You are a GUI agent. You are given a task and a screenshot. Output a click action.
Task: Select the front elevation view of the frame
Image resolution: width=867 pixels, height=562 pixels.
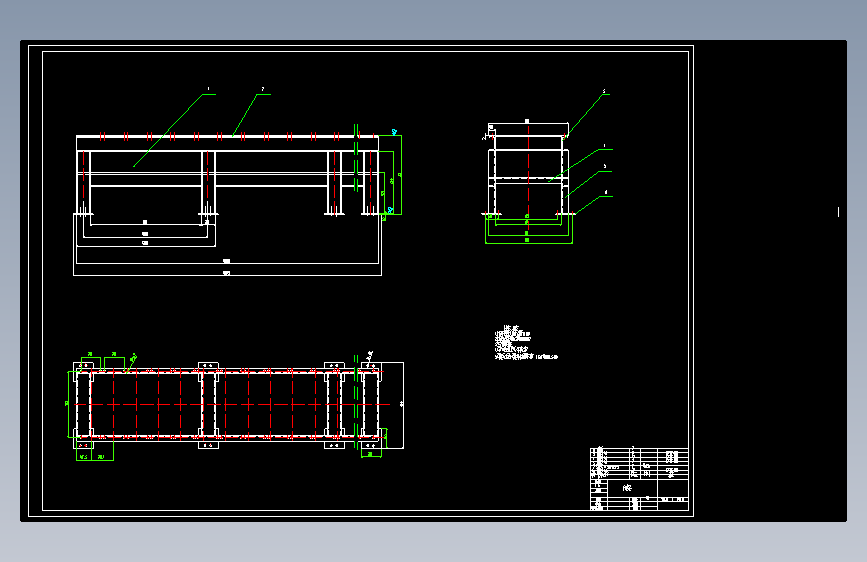click(x=227, y=175)
